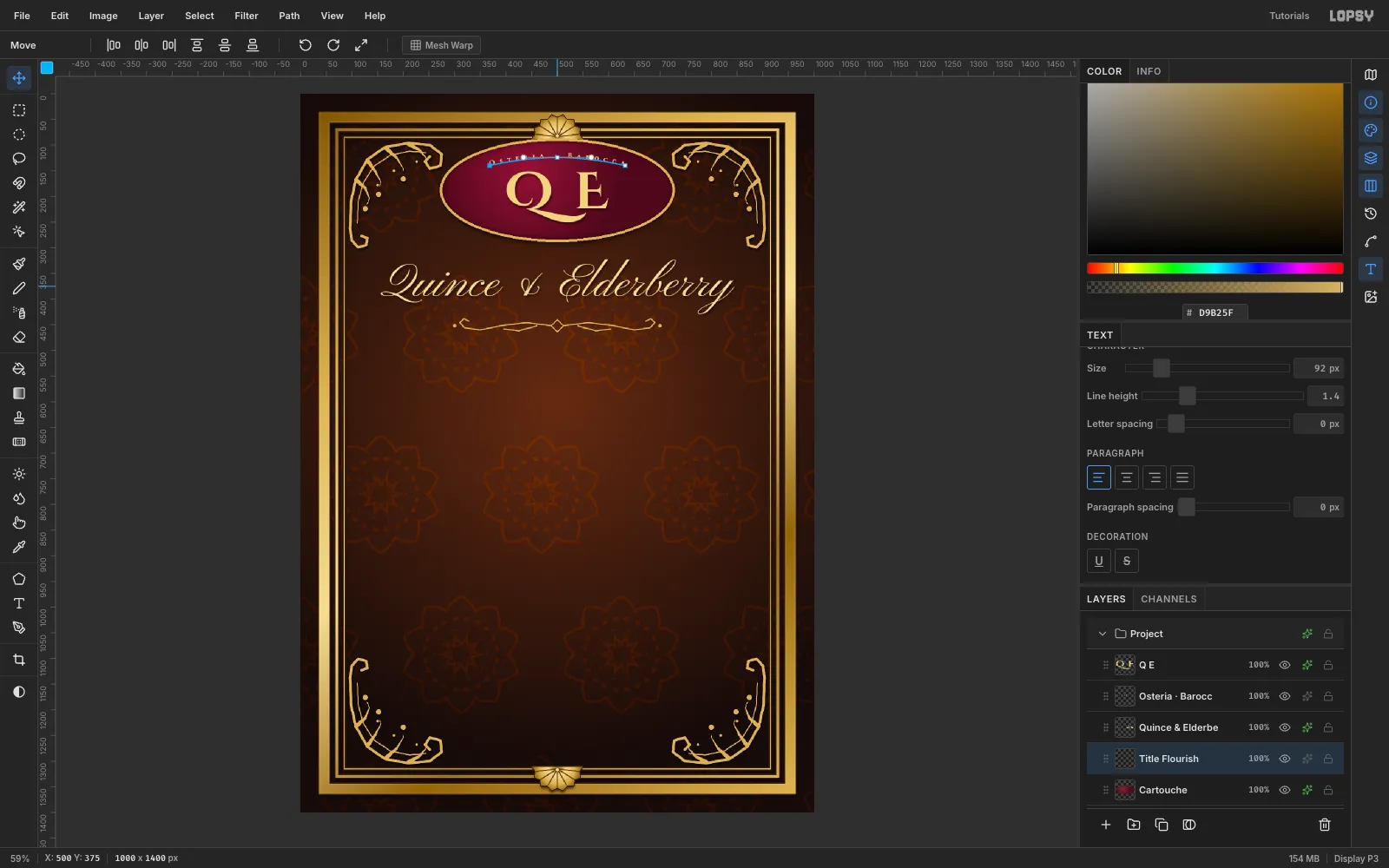Open the Filter menu

click(247, 16)
